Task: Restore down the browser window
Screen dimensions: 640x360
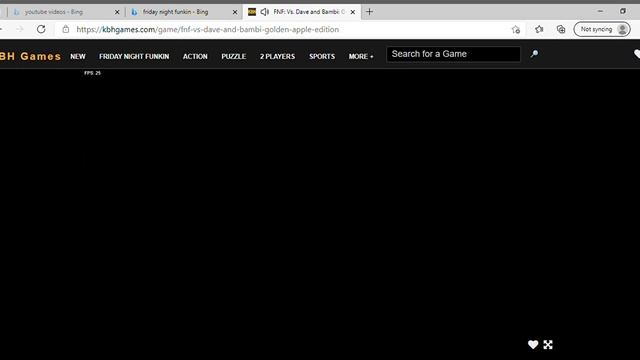Action: coord(623,11)
